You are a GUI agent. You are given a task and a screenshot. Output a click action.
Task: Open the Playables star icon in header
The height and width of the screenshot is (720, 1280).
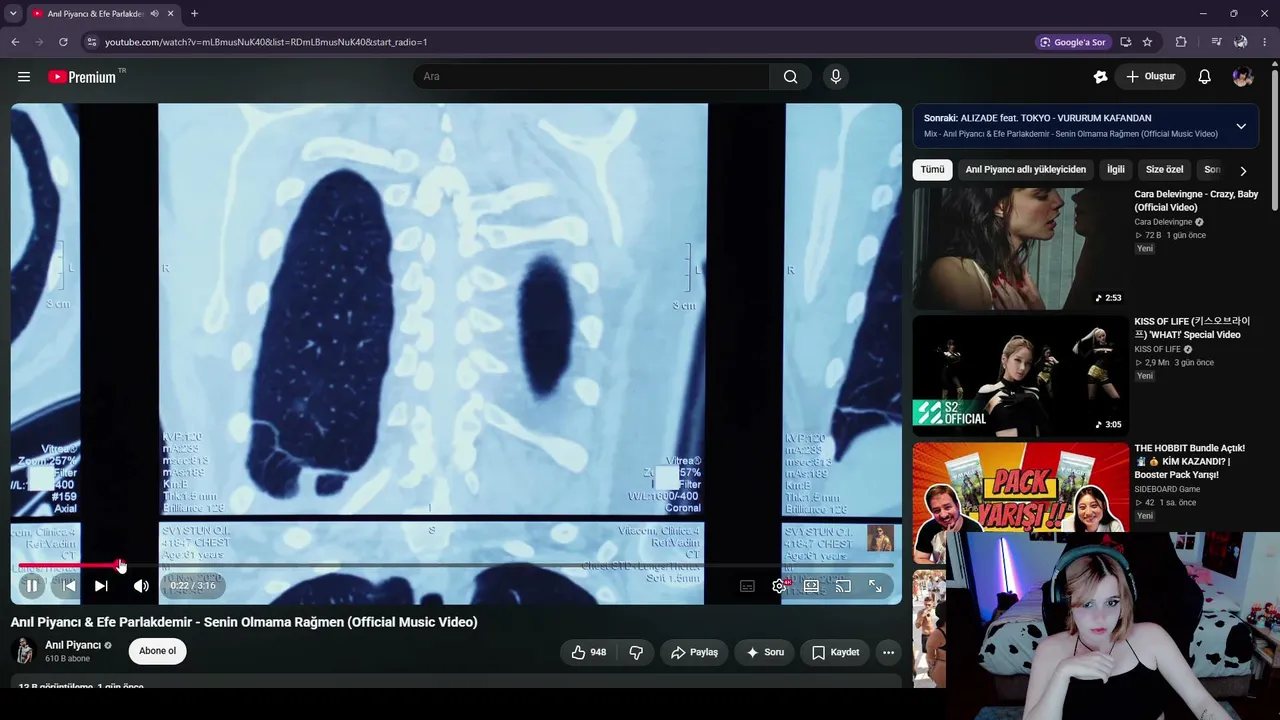(x=1101, y=77)
